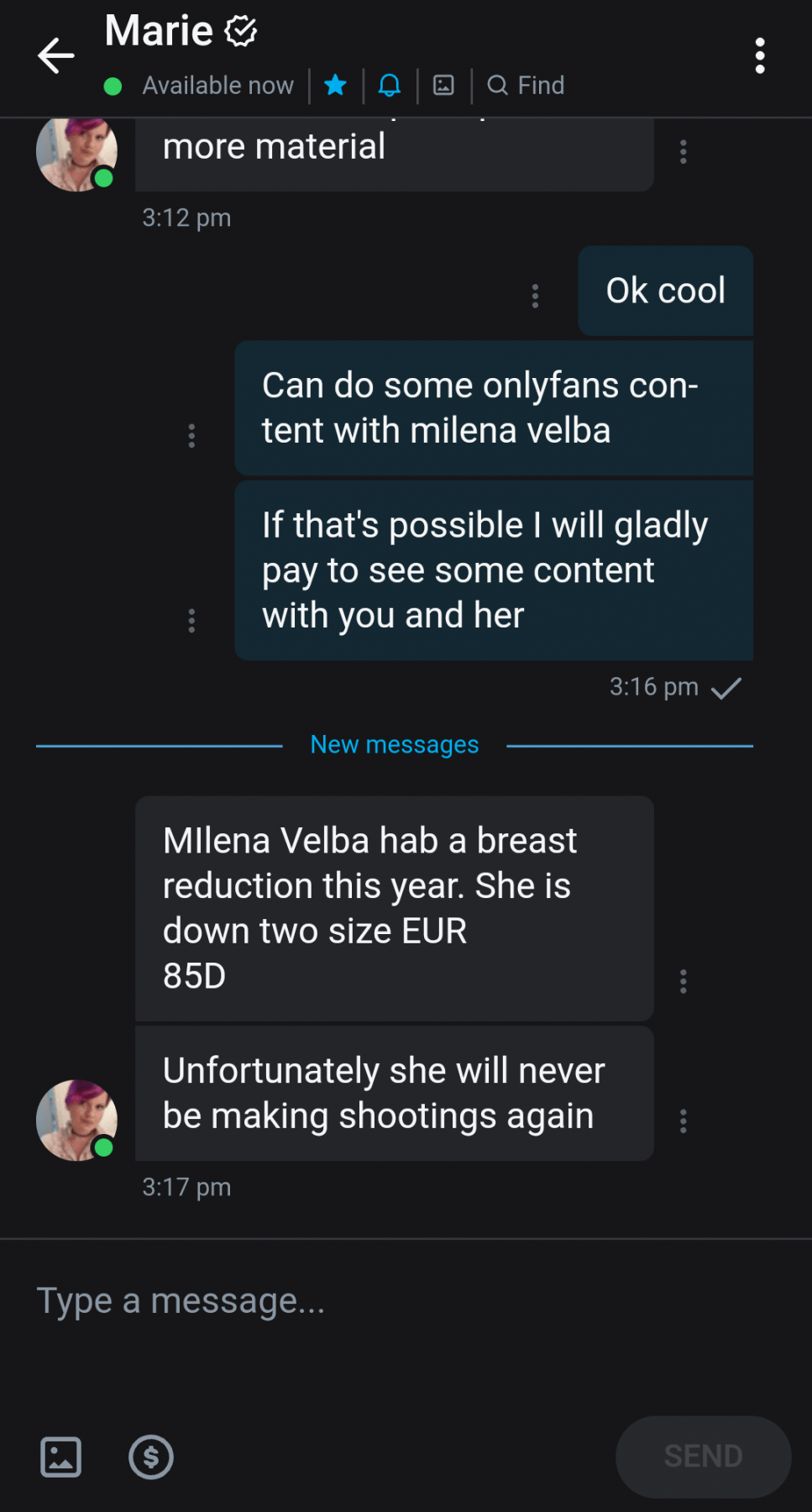Toggle the favorite star for Marie
Screen dimensions: 812x1512
(335, 85)
